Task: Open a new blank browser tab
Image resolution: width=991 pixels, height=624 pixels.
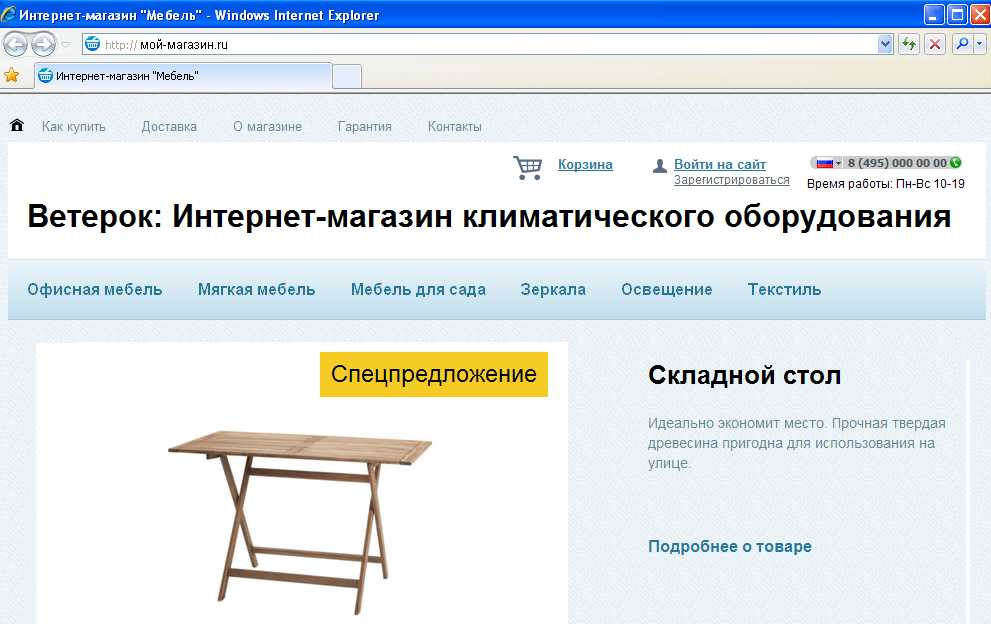Action: point(346,76)
